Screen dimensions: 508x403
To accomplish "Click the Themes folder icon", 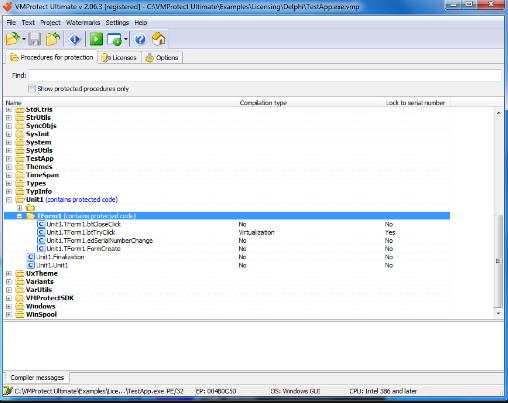I will [20, 167].
